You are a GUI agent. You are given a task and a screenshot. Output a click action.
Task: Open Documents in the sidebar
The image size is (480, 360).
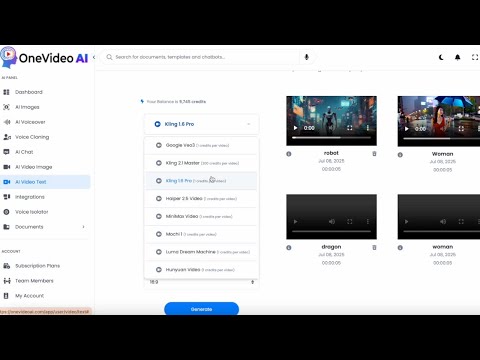pos(29,227)
